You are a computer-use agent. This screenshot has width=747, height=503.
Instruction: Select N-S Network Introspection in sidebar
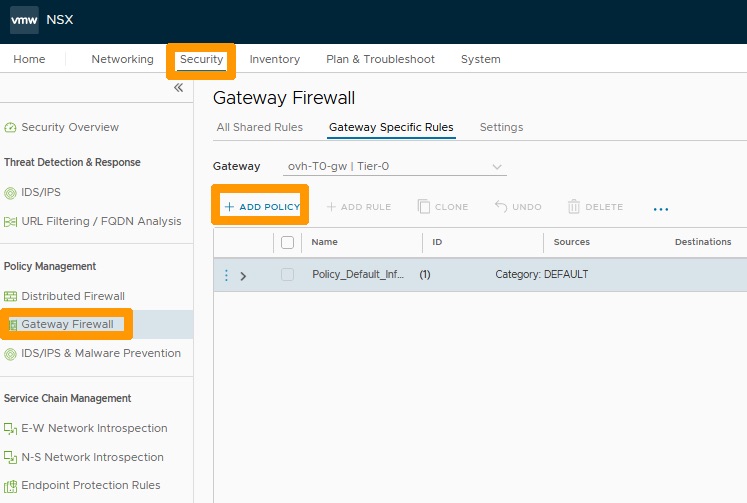84,457
